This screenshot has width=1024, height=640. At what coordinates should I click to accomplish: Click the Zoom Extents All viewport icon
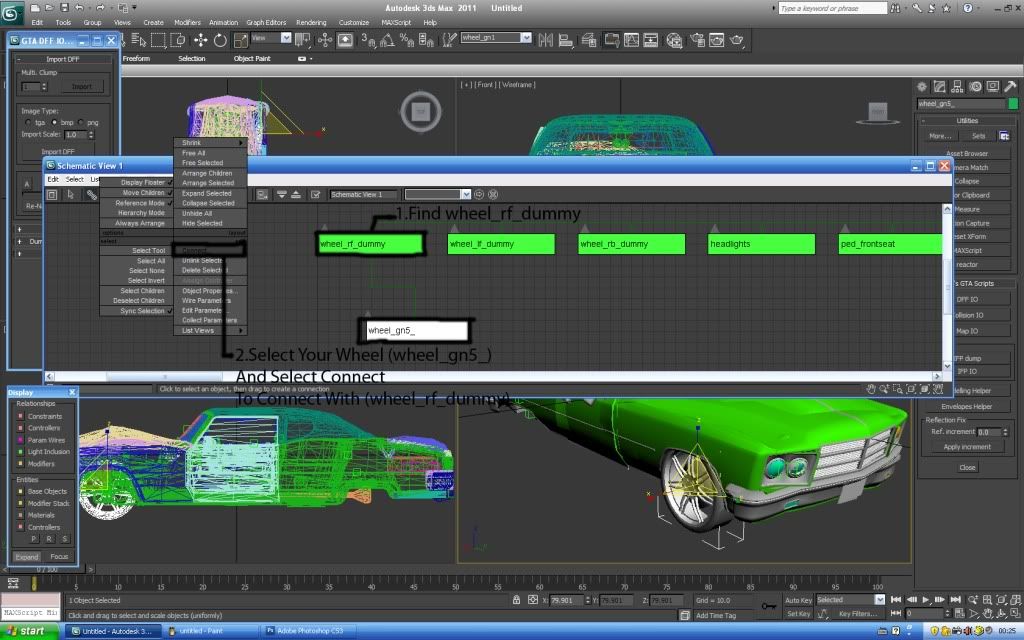click(x=1016, y=600)
